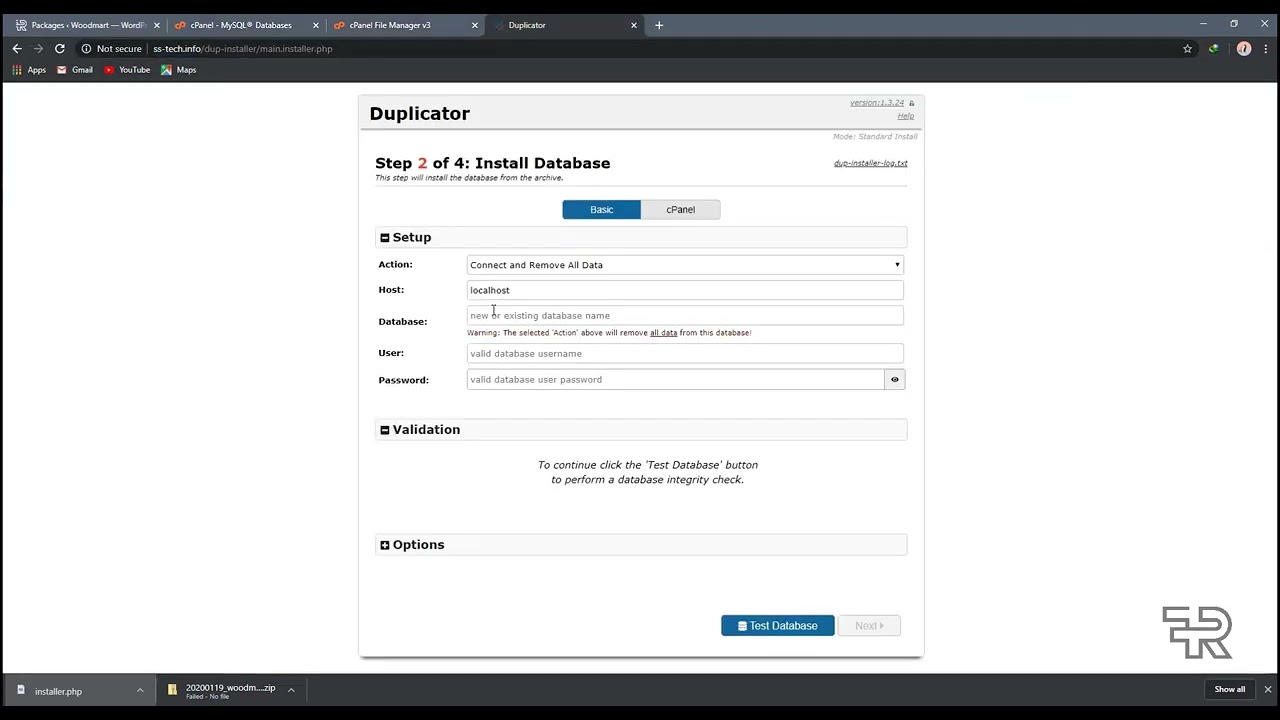Open Chrome profile avatar

click(x=1244, y=48)
